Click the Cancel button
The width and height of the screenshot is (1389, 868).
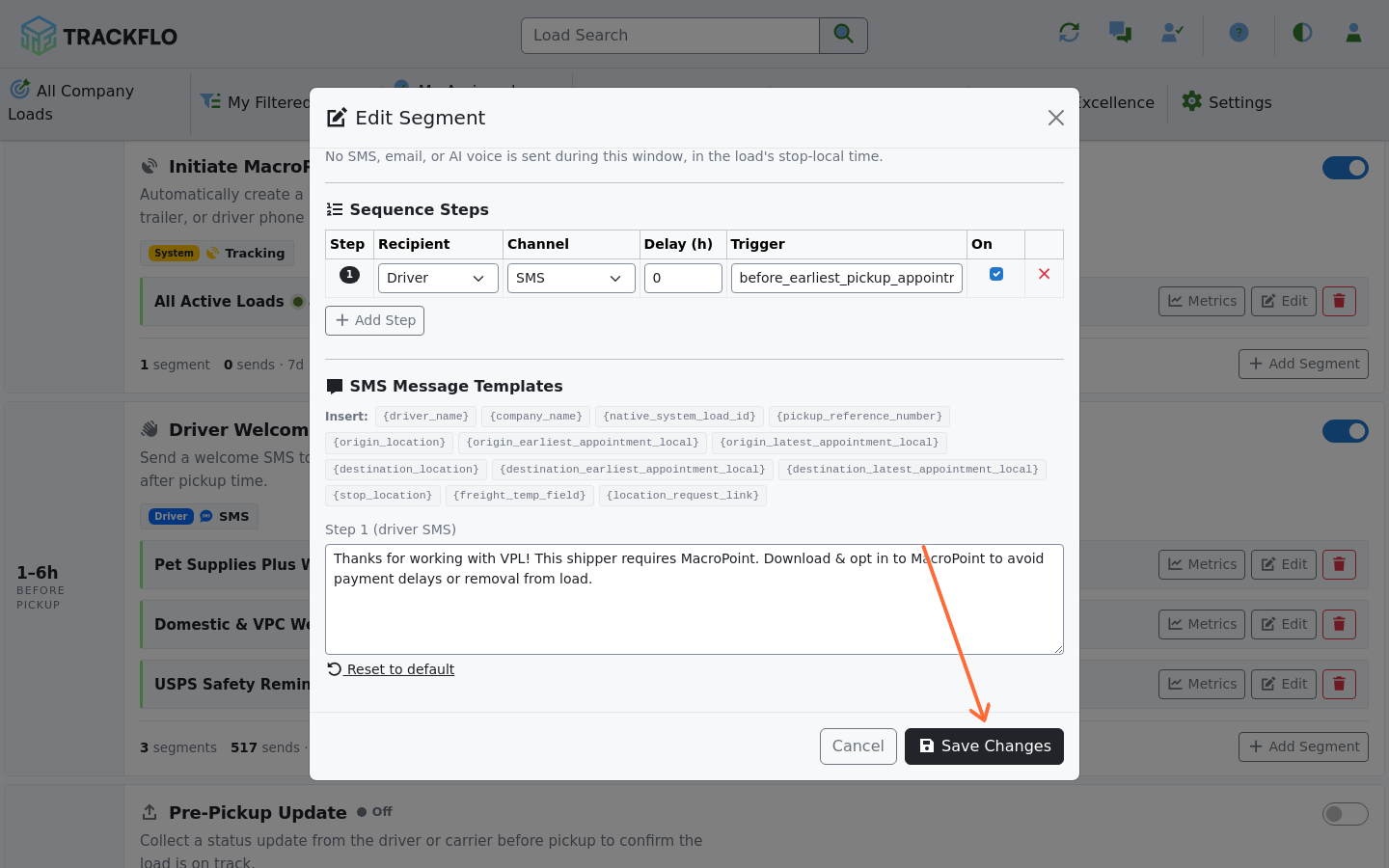tap(858, 746)
